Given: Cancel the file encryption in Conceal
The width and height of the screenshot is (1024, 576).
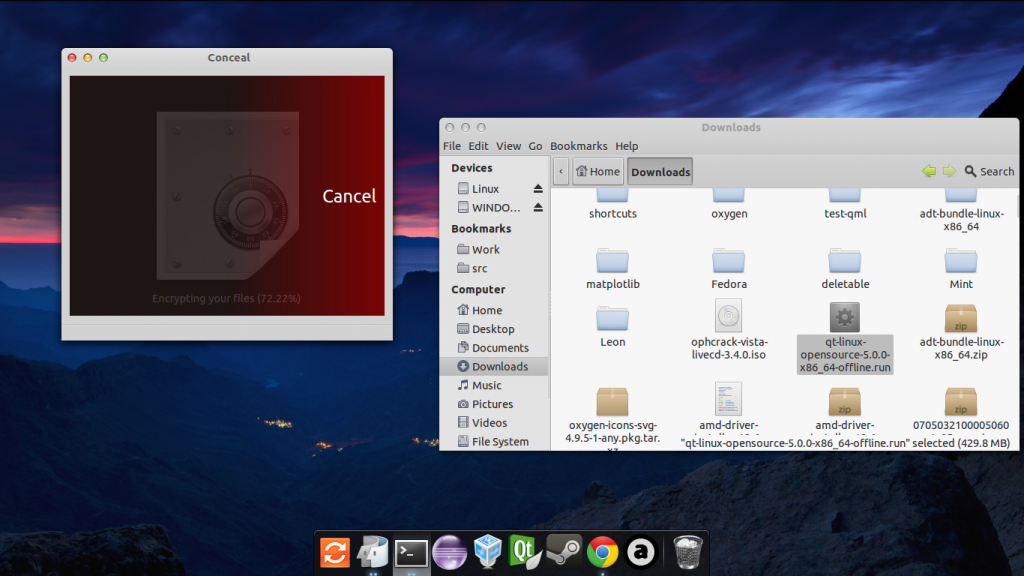Looking at the screenshot, I should 349,196.
